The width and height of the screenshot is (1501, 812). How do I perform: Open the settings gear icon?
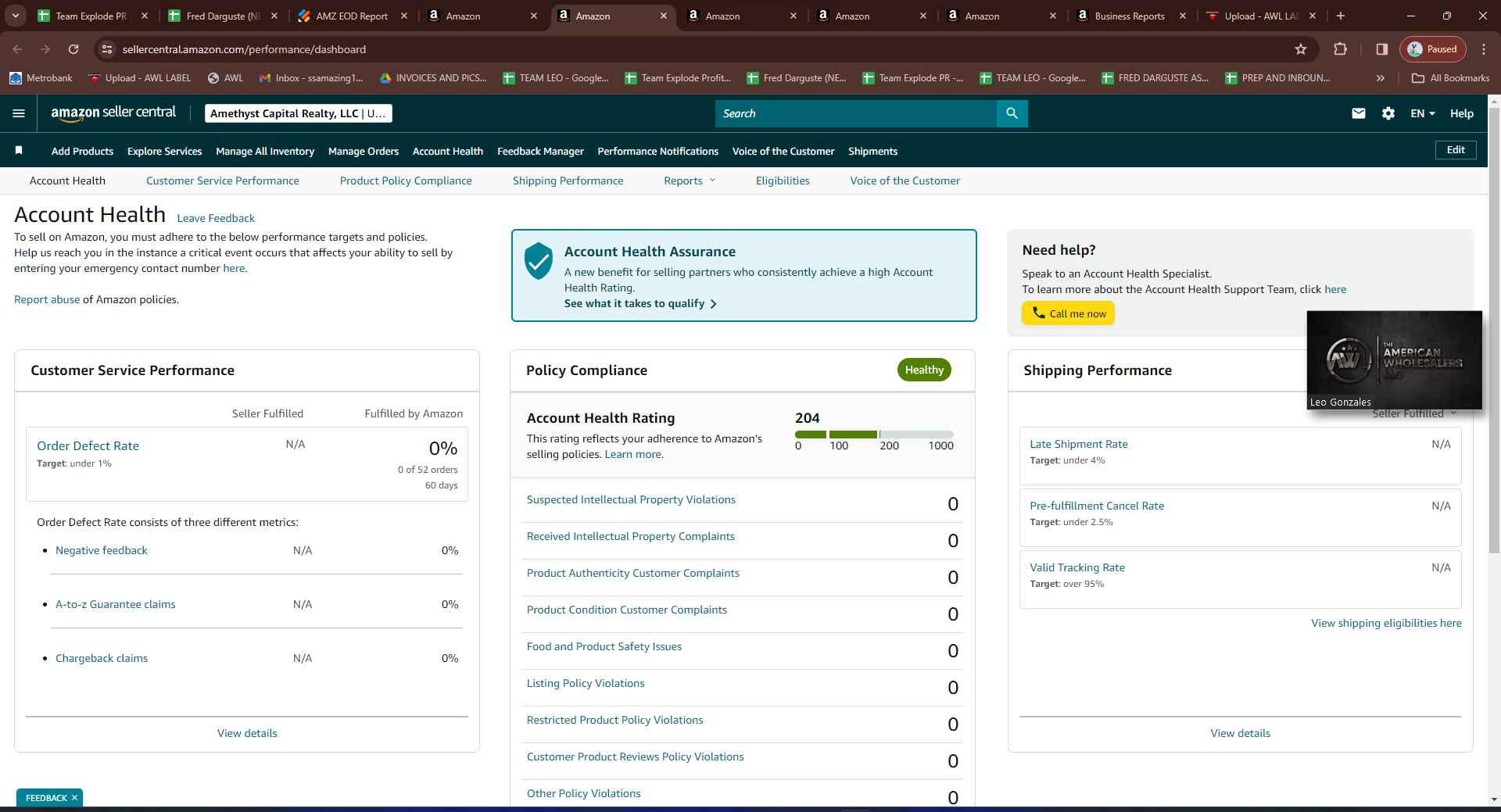[1388, 113]
